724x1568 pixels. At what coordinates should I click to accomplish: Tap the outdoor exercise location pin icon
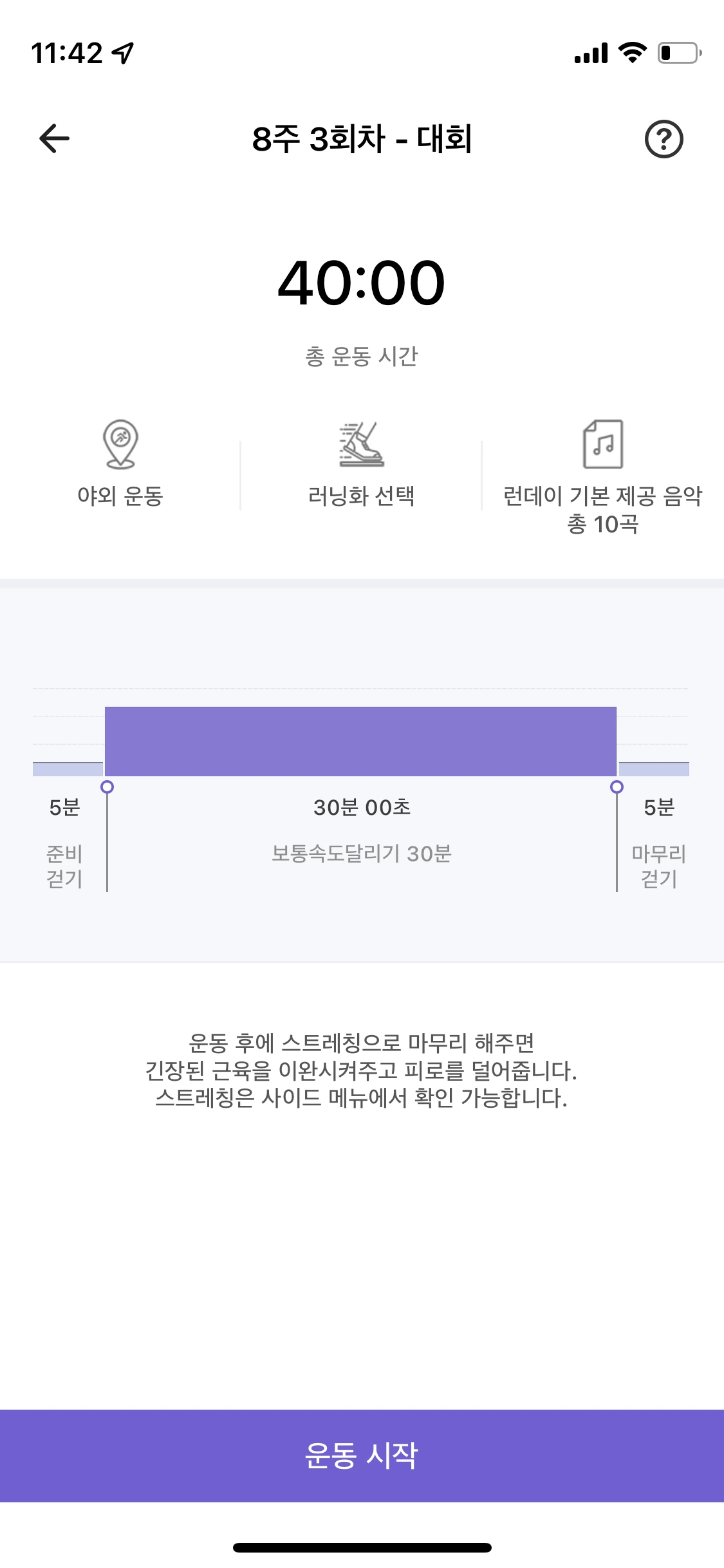coord(120,443)
